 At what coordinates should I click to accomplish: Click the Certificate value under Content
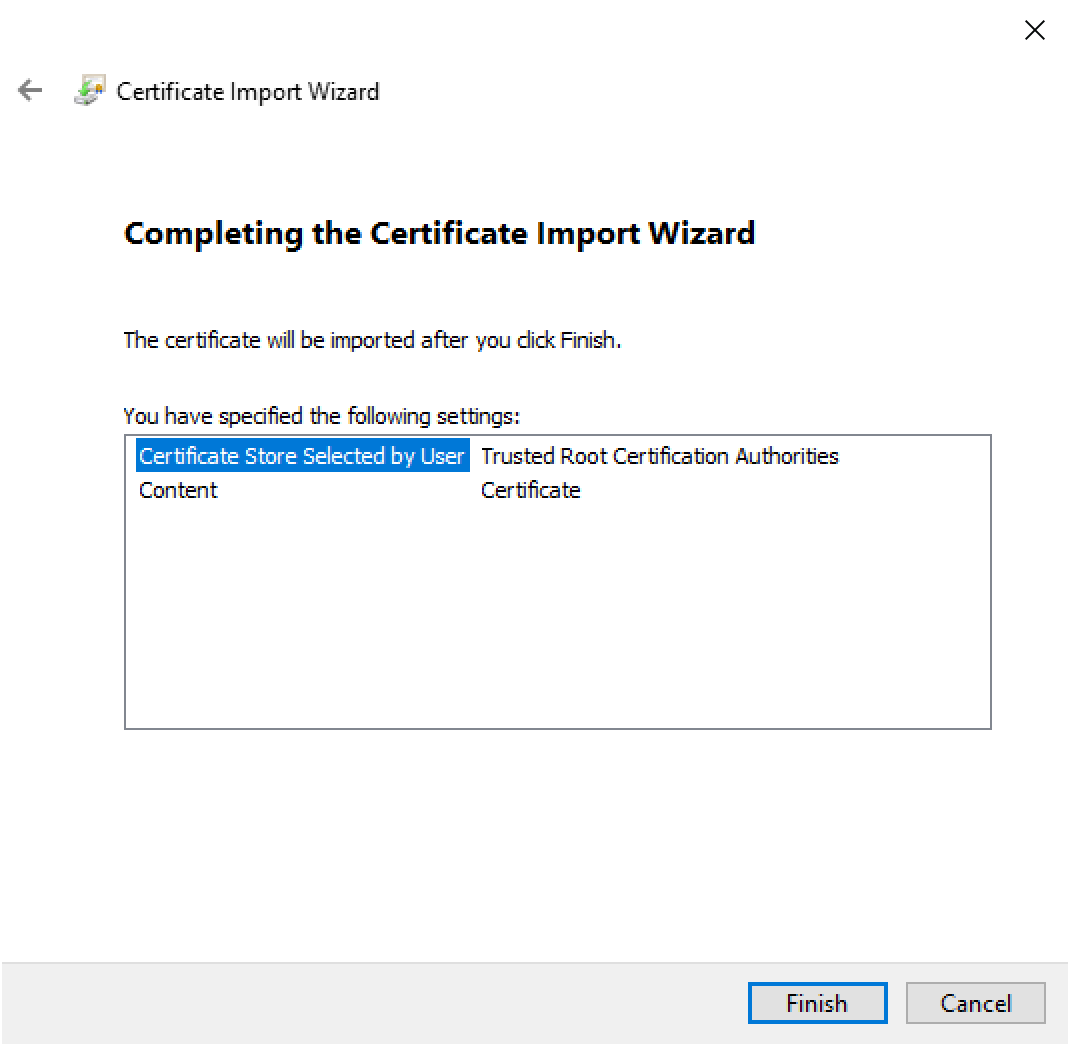(530, 490)
